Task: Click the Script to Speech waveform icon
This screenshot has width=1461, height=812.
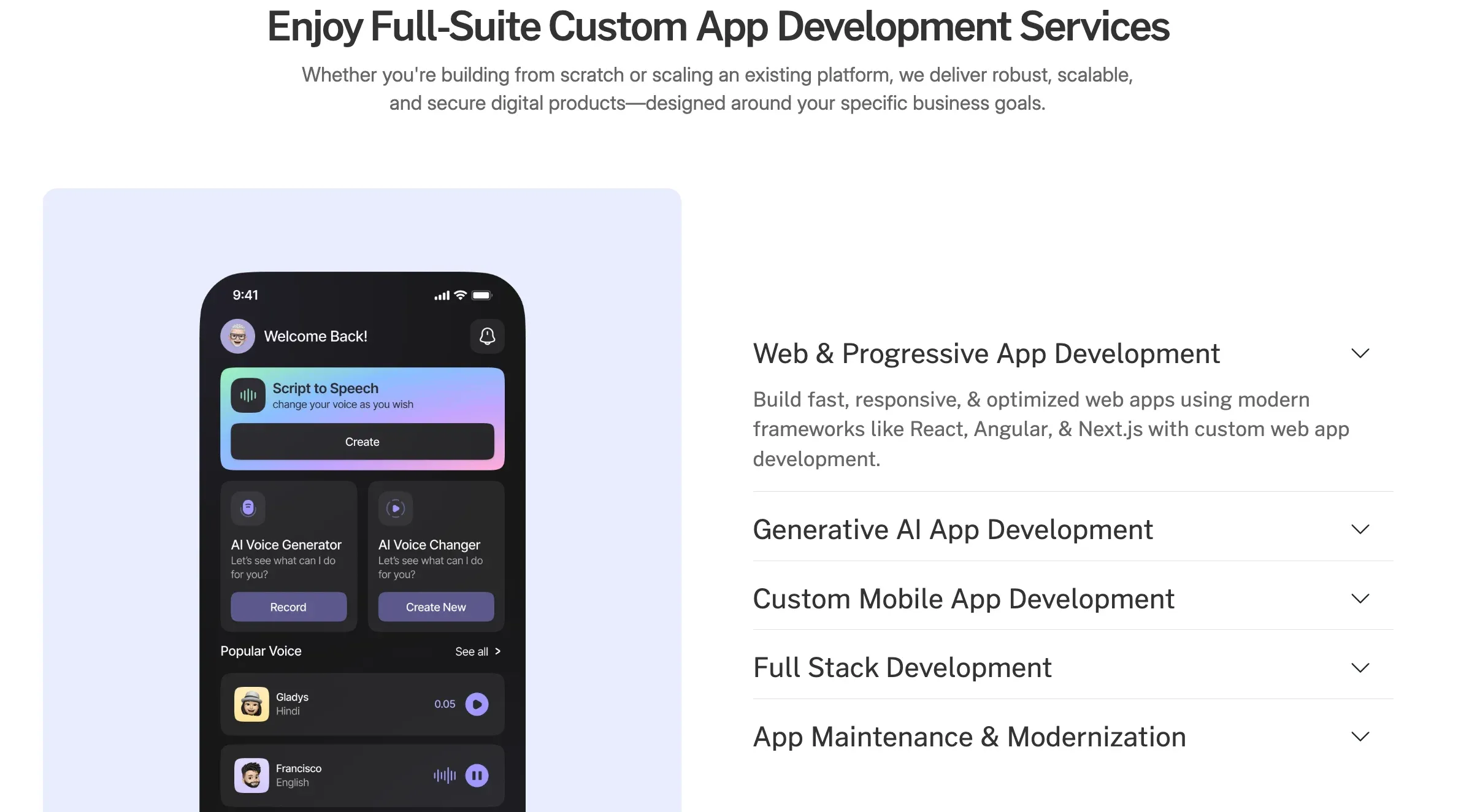Action: coord(248,395)
